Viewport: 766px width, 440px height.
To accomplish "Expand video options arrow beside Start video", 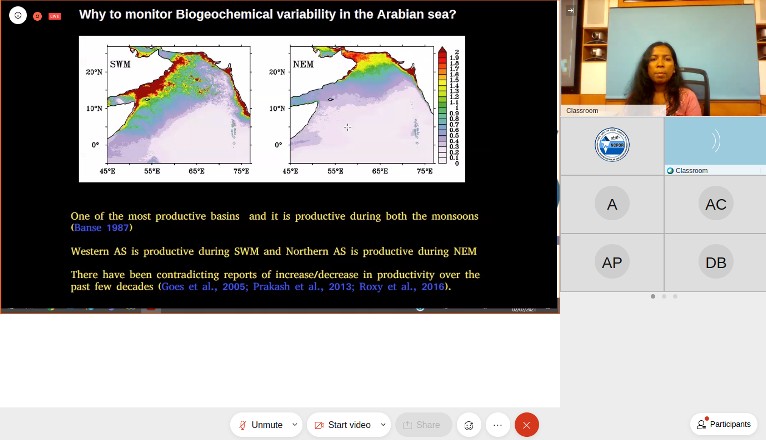I will click(x=383, y=425).
